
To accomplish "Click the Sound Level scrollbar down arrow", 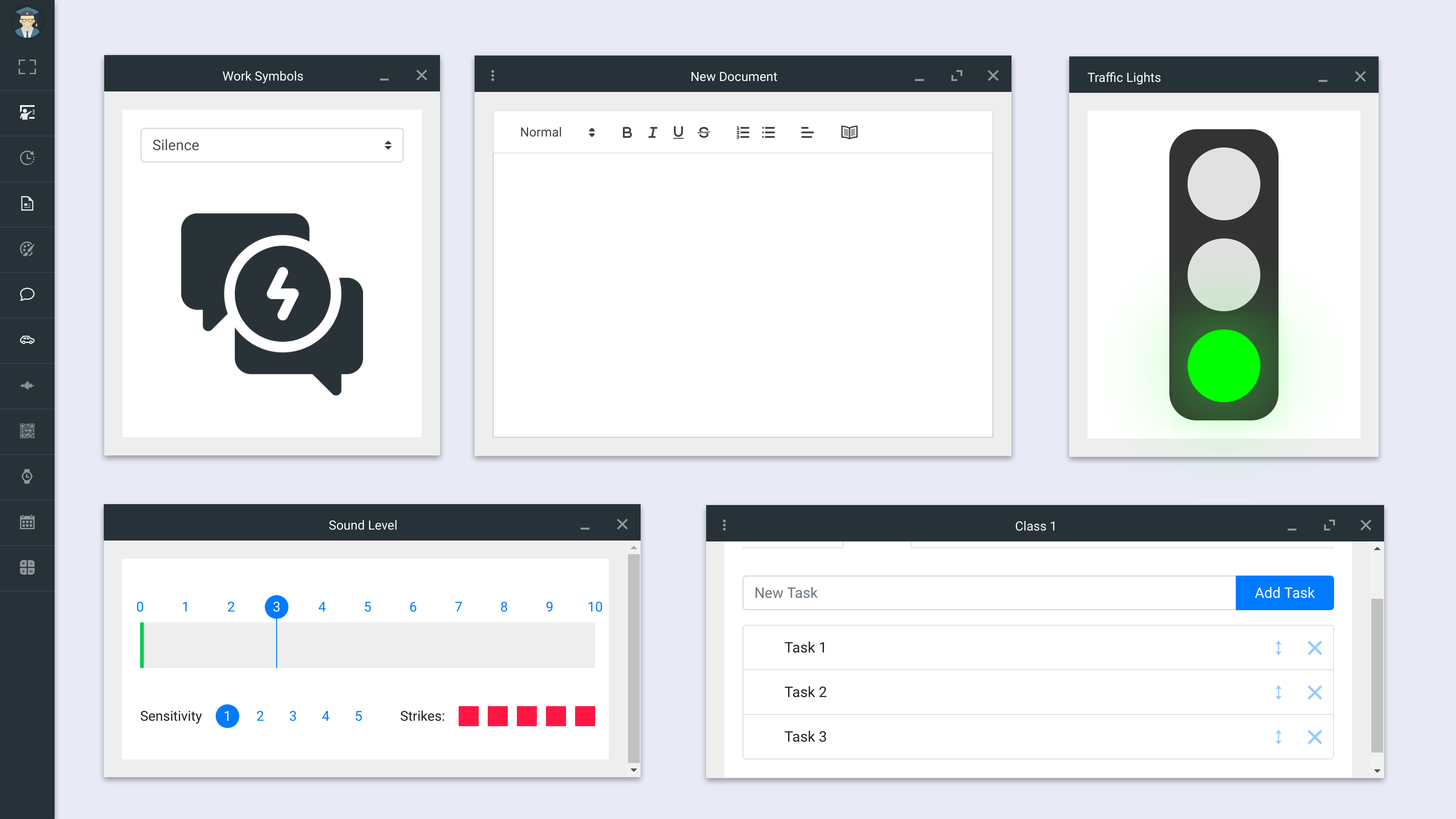I will 634,770.
